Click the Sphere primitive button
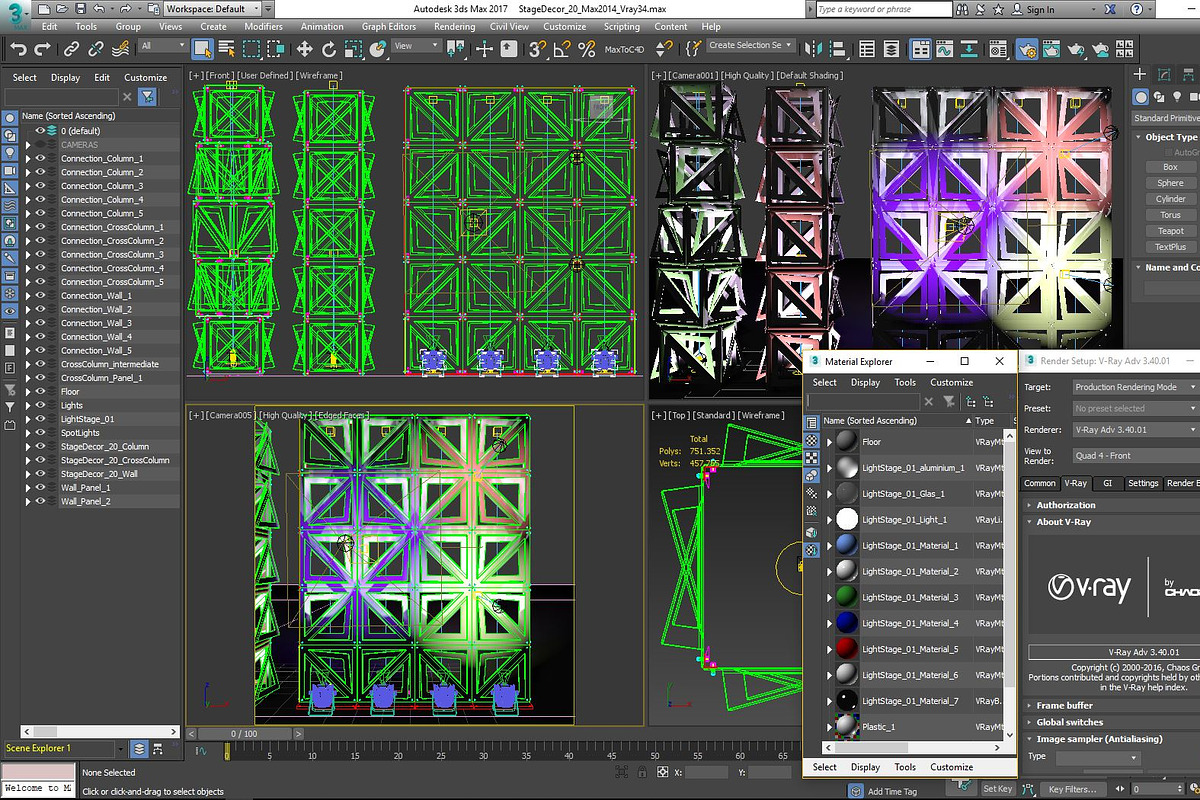This screenshot has height=800, width=1200. (x=1170, y=183)
